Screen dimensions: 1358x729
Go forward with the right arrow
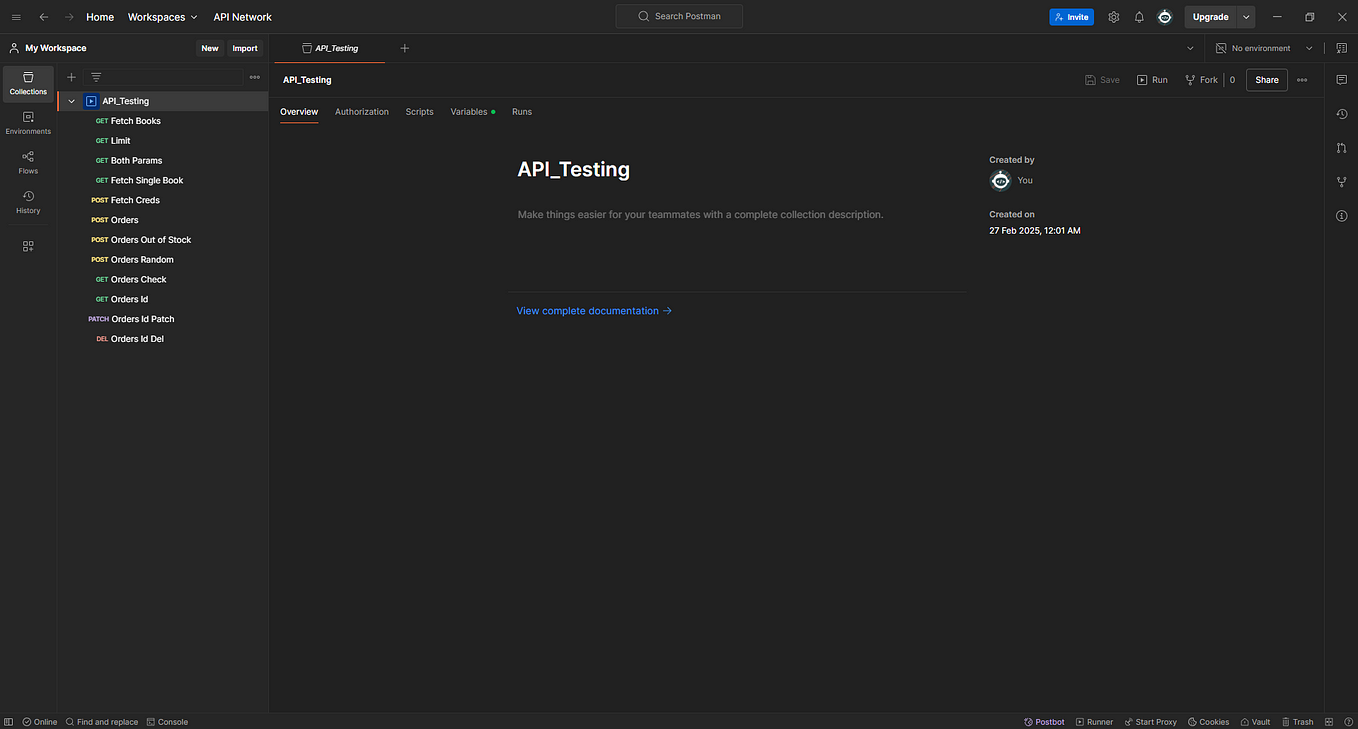tap(69, 17)
